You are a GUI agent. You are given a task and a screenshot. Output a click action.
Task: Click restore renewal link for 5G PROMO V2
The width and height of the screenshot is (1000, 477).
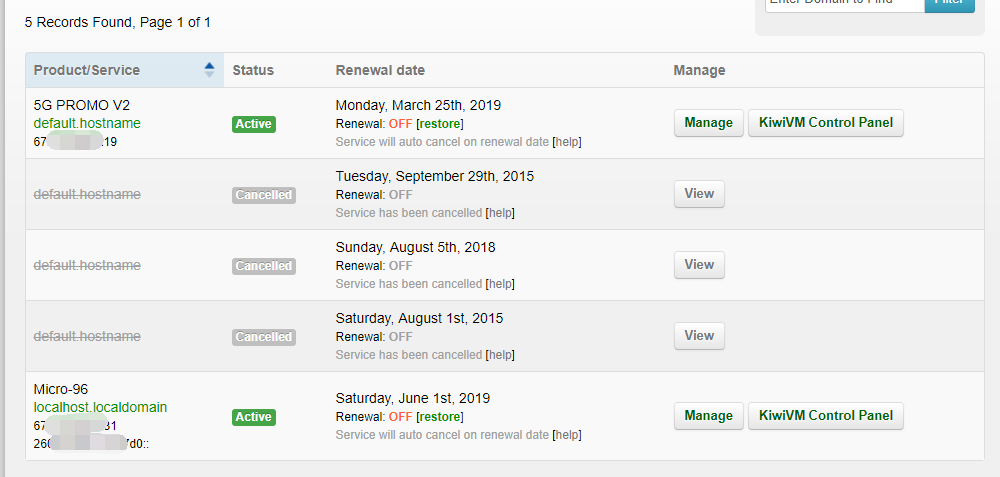coord(440,123)
